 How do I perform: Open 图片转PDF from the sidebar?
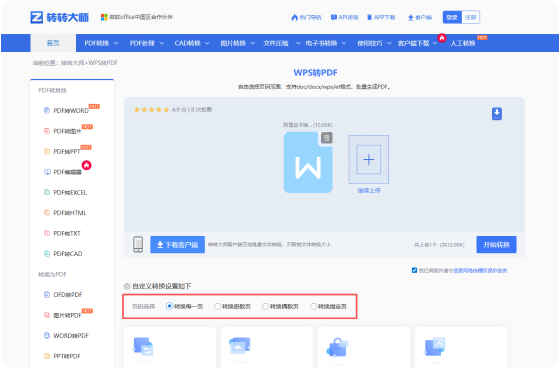[68, 315]
